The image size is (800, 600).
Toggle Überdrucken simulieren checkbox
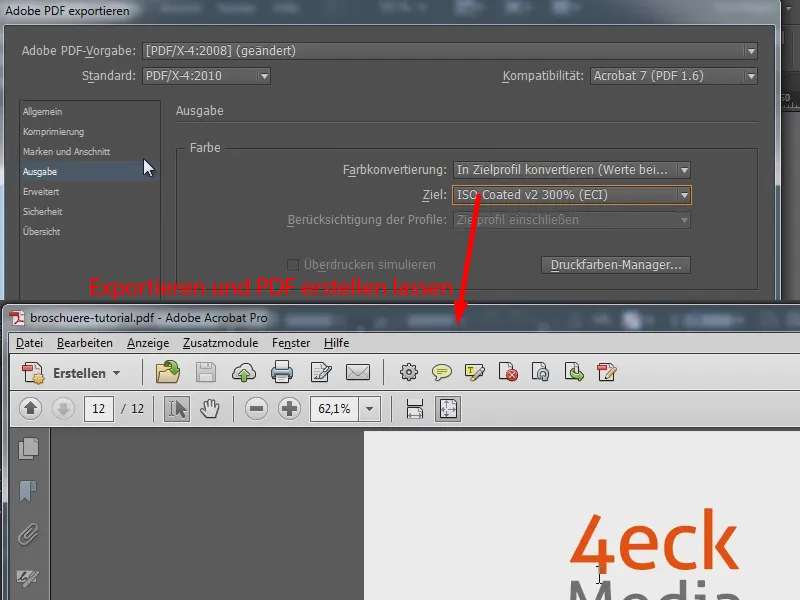point(293,265)
